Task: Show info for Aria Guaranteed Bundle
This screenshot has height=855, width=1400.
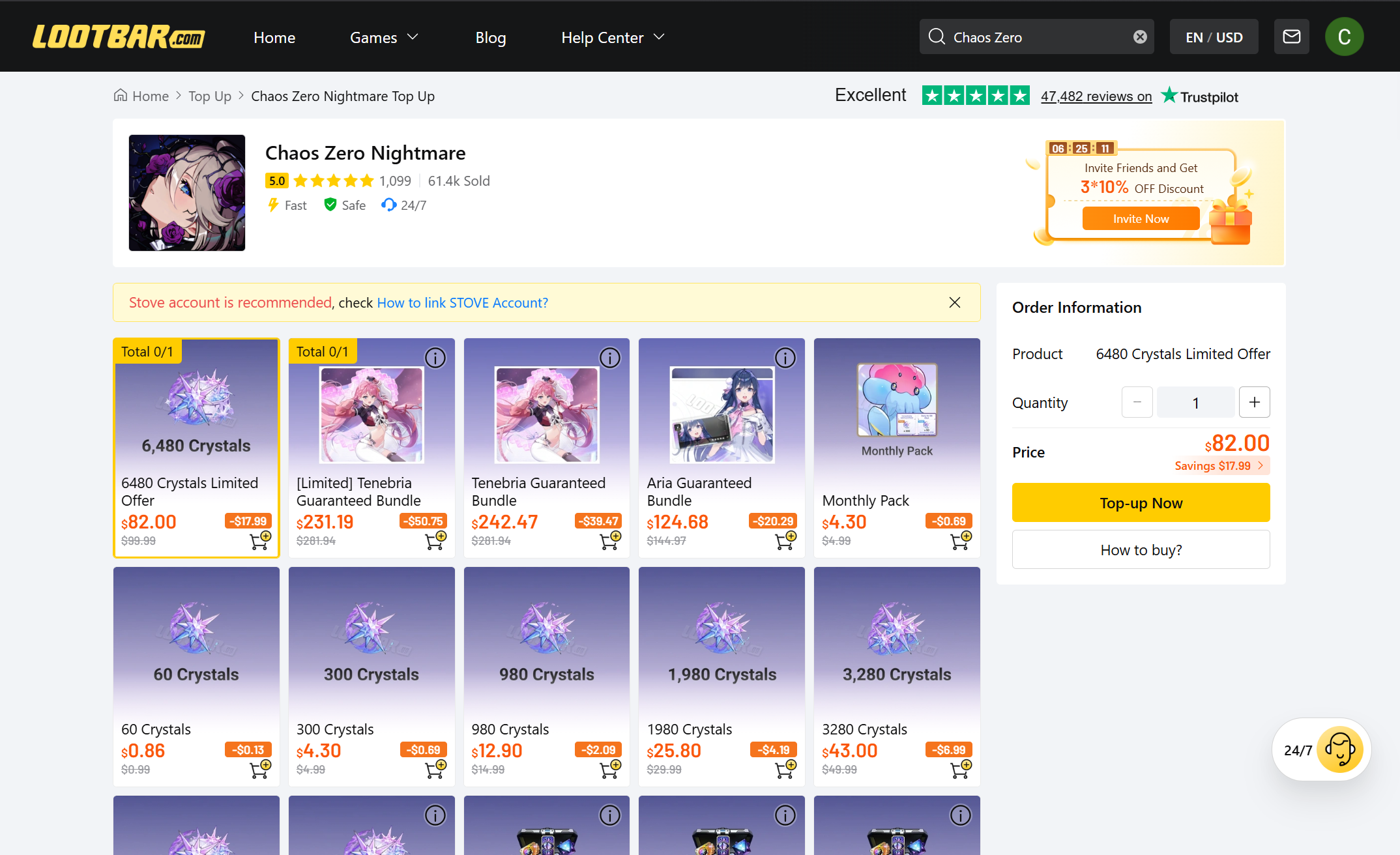Action: point(785,358)
